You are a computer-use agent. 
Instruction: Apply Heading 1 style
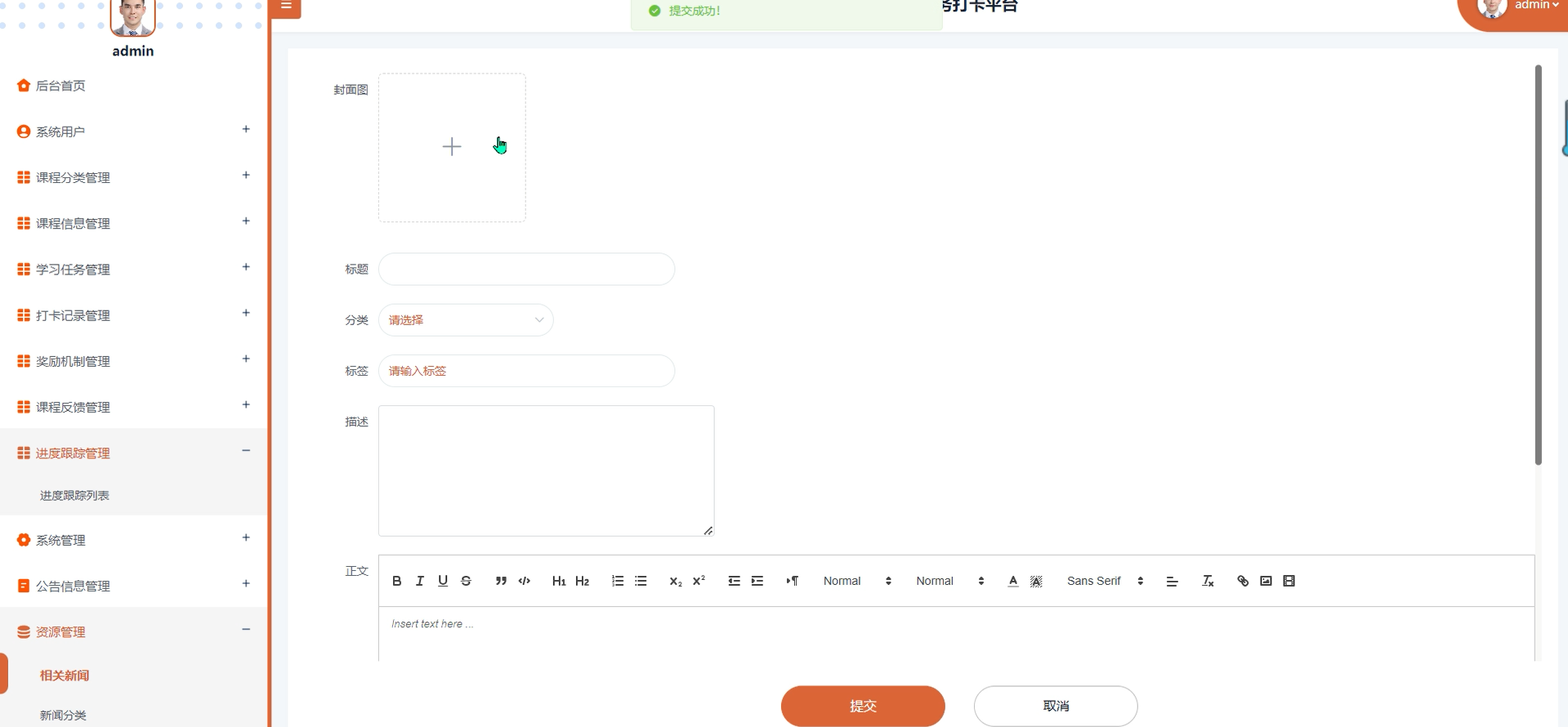[x=559, y=581]
